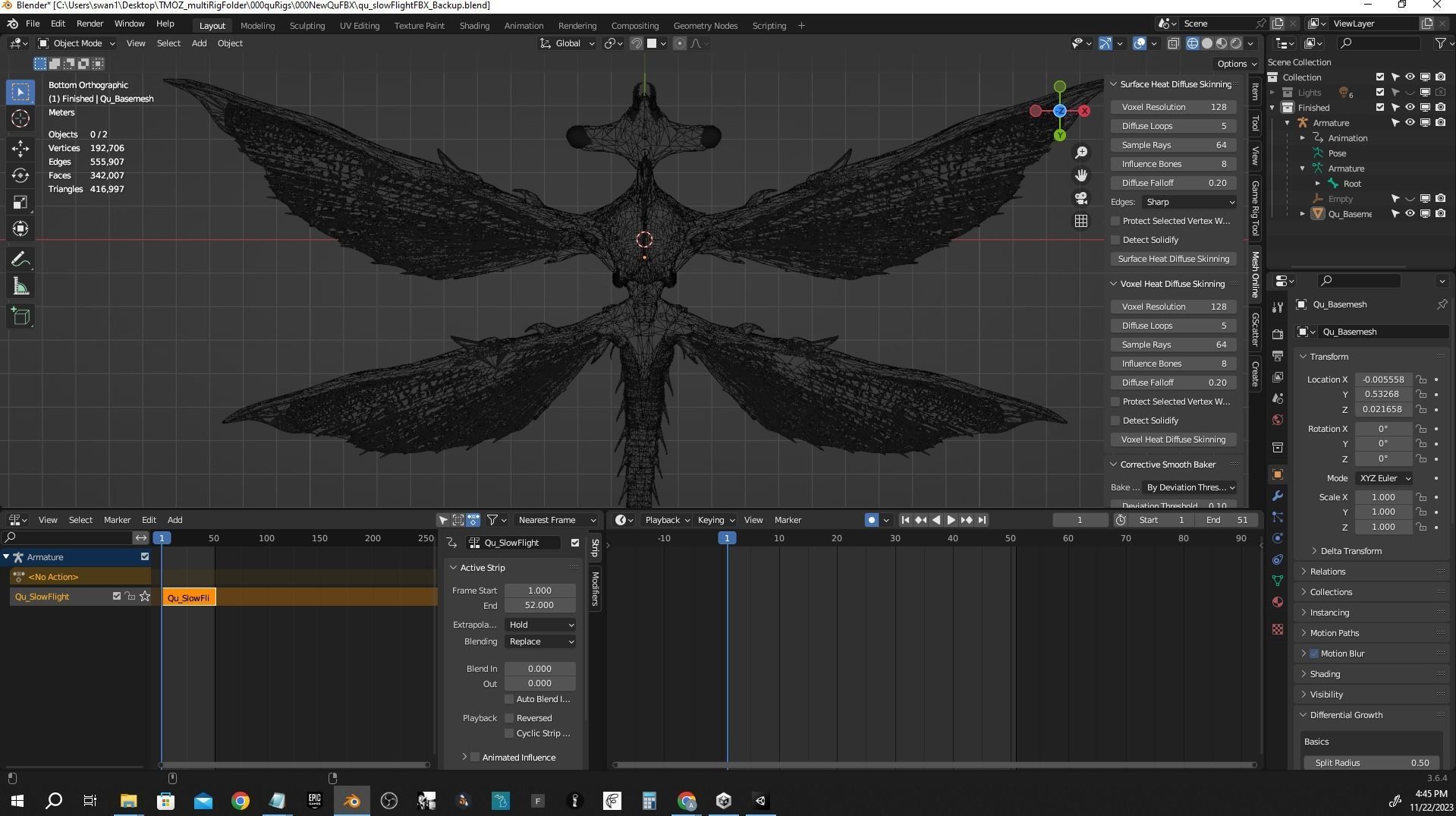Toggle the camera view icon
Image resolution: width=1456 pixels, height=816 pixels.
click(1081, 198)
